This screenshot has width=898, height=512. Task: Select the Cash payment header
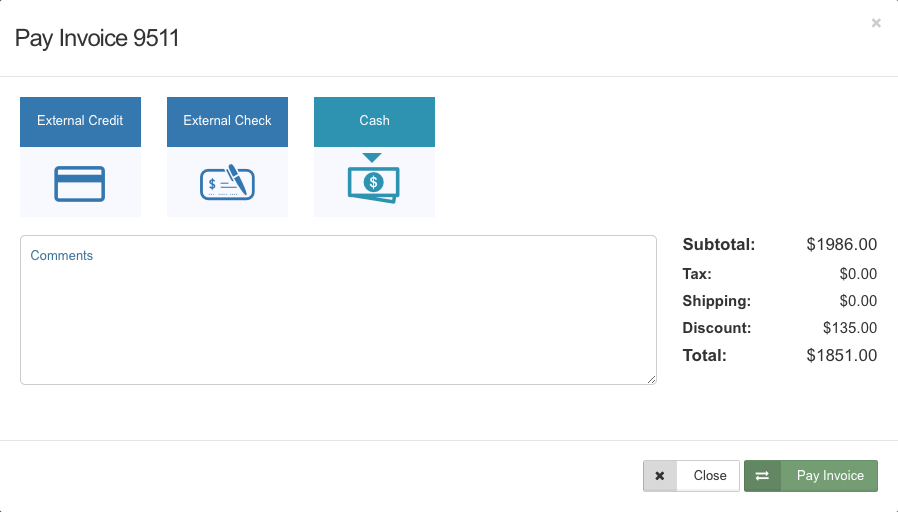click(x=375, y=121)
